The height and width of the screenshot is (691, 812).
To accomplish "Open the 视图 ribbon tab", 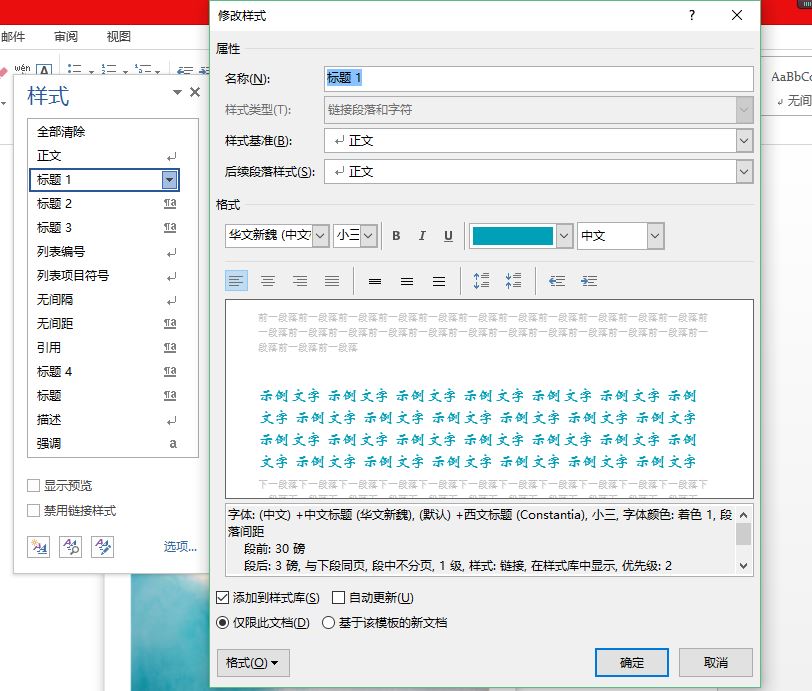I will 119,37.
